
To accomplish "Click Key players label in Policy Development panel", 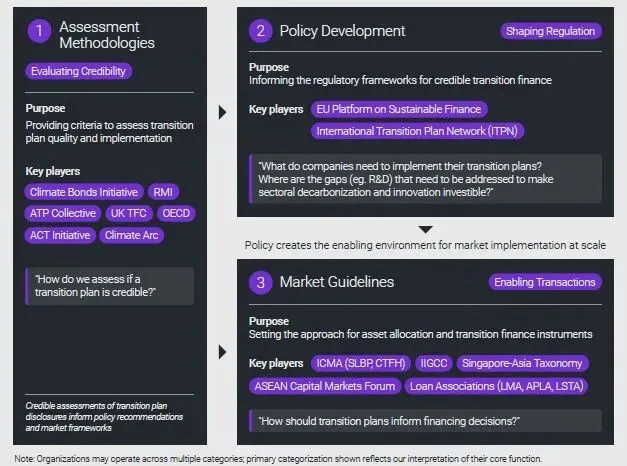I will point(276,109).
